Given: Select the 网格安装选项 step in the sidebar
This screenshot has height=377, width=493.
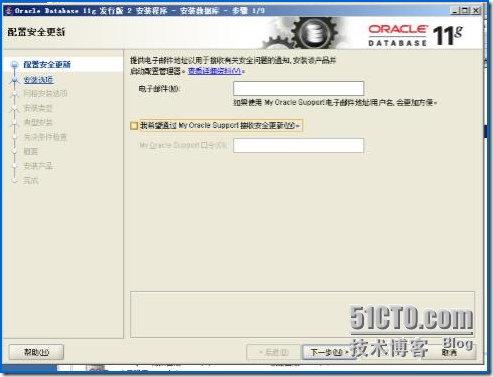Looking at the screenshot, I should coord(45,93).
